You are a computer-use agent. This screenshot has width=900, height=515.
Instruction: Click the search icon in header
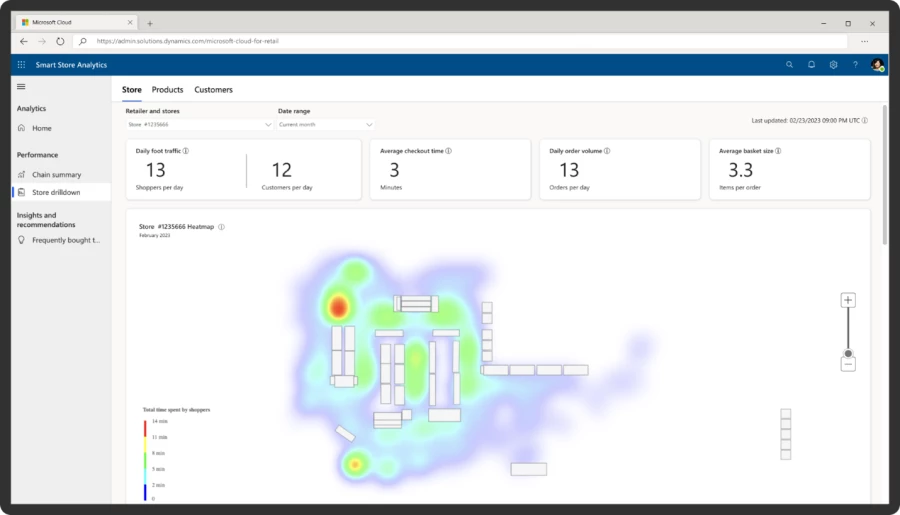789,64
